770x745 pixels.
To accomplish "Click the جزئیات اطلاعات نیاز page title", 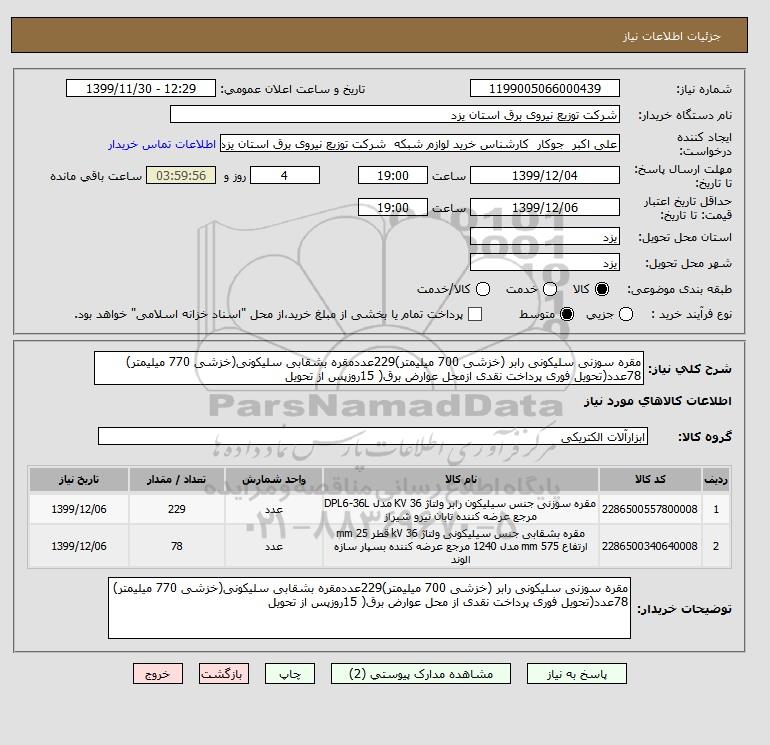I will click(x=671, y=36).
